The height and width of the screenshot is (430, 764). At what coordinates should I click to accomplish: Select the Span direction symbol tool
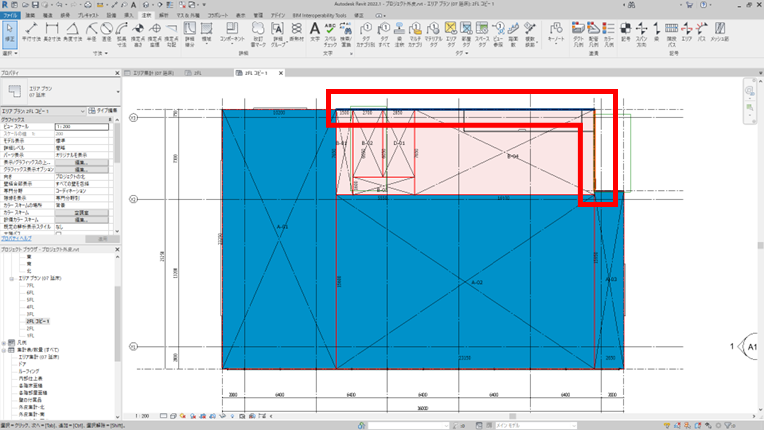point(641,35)
